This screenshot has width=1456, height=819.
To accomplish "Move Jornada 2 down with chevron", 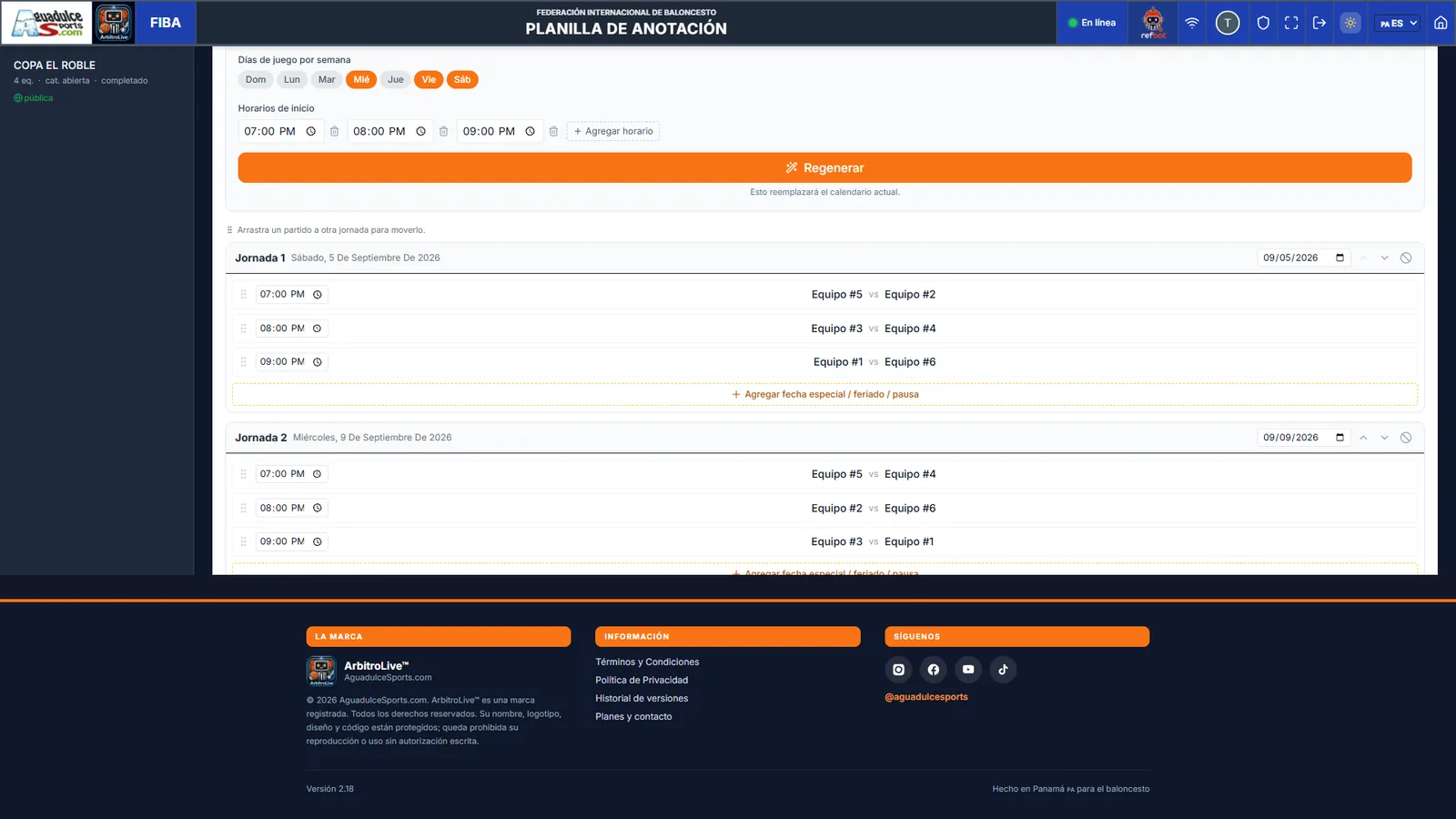I will pyautogui.click(x=1385, y=438).
